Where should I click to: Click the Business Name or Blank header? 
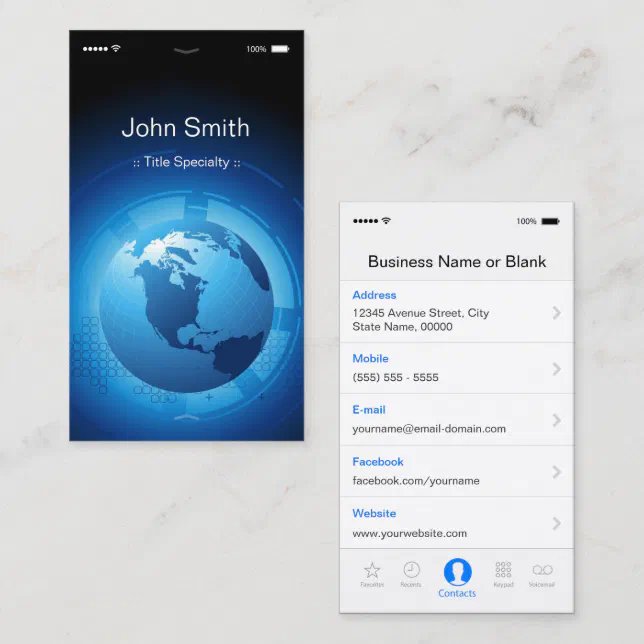click(457, 262)
